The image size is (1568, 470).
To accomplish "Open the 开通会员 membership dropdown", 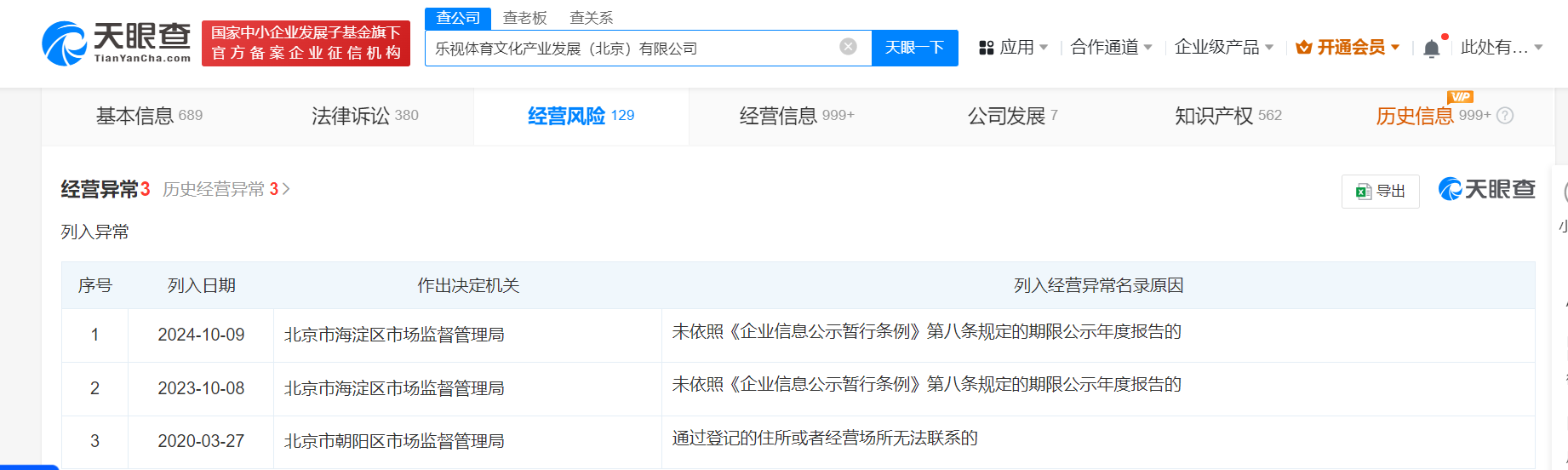I will 1348,48.
